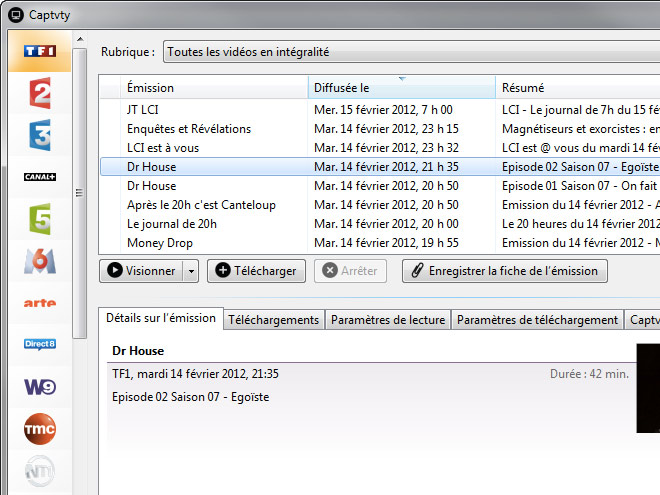Select Dr House 21 h 35 row
The width and height of the screenshot is (660, 495).
point(380,167)
